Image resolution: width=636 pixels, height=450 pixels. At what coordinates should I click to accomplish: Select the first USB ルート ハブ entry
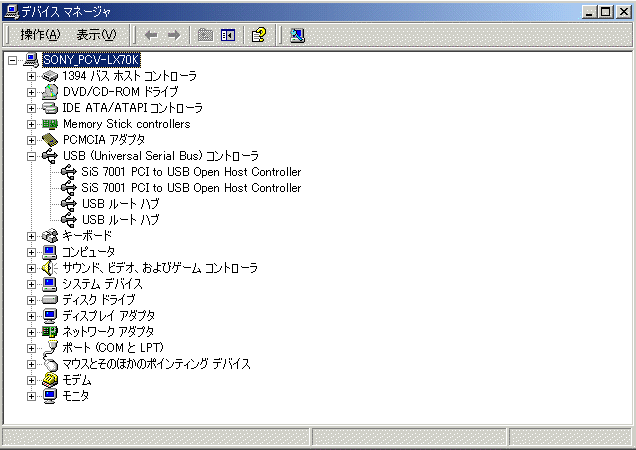120,204
